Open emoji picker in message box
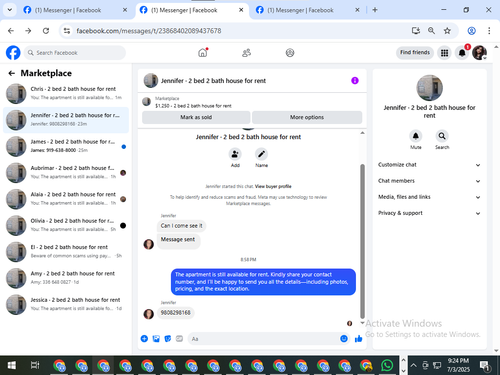Image resolution: width=500 pixels, height=375 pixels. [344, 339]
